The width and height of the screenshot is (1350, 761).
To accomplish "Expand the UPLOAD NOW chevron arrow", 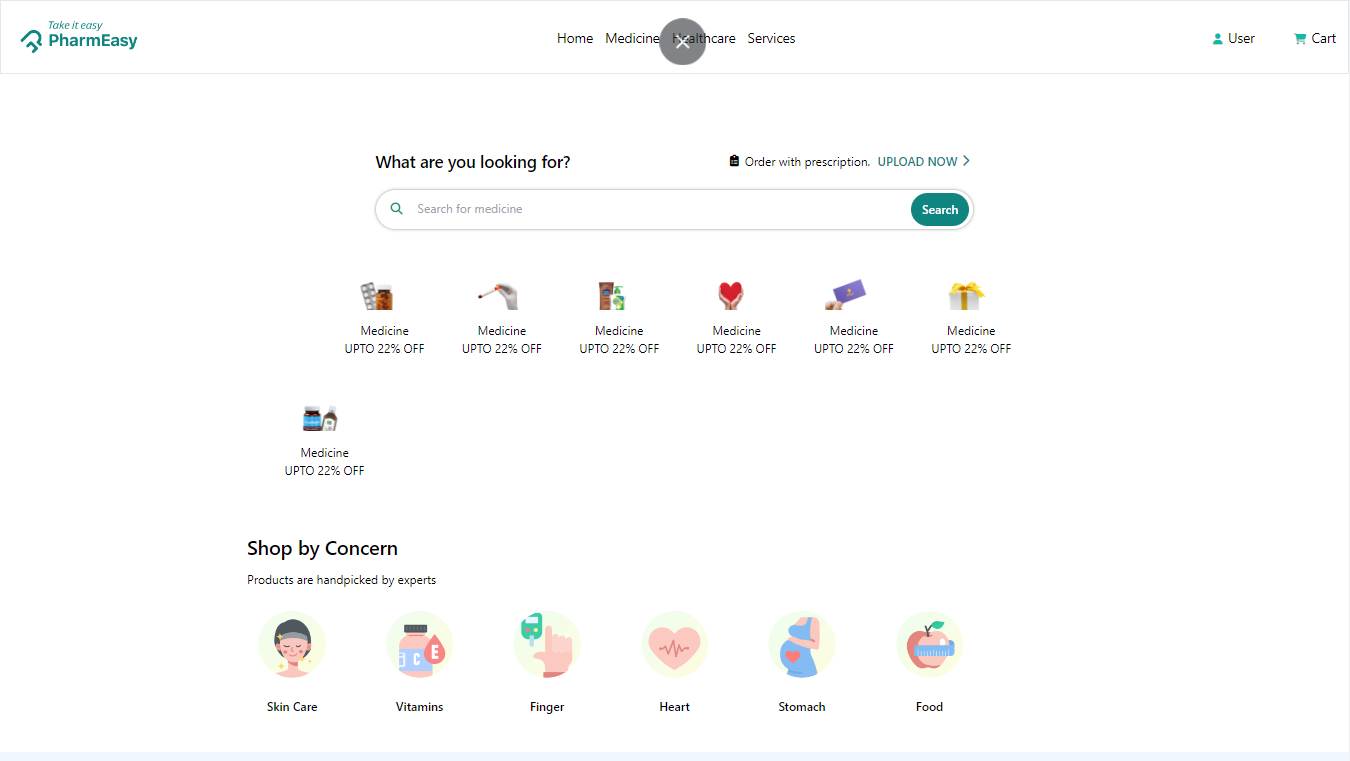I will click(966, 161).
